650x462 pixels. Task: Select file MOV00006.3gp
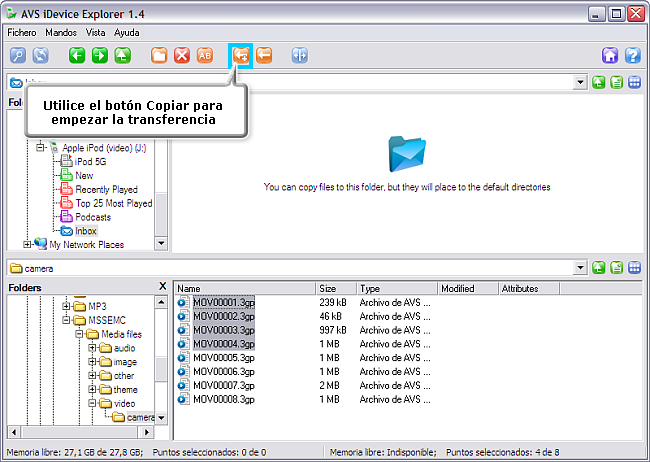pyautogui.click(x=224, y=372)
